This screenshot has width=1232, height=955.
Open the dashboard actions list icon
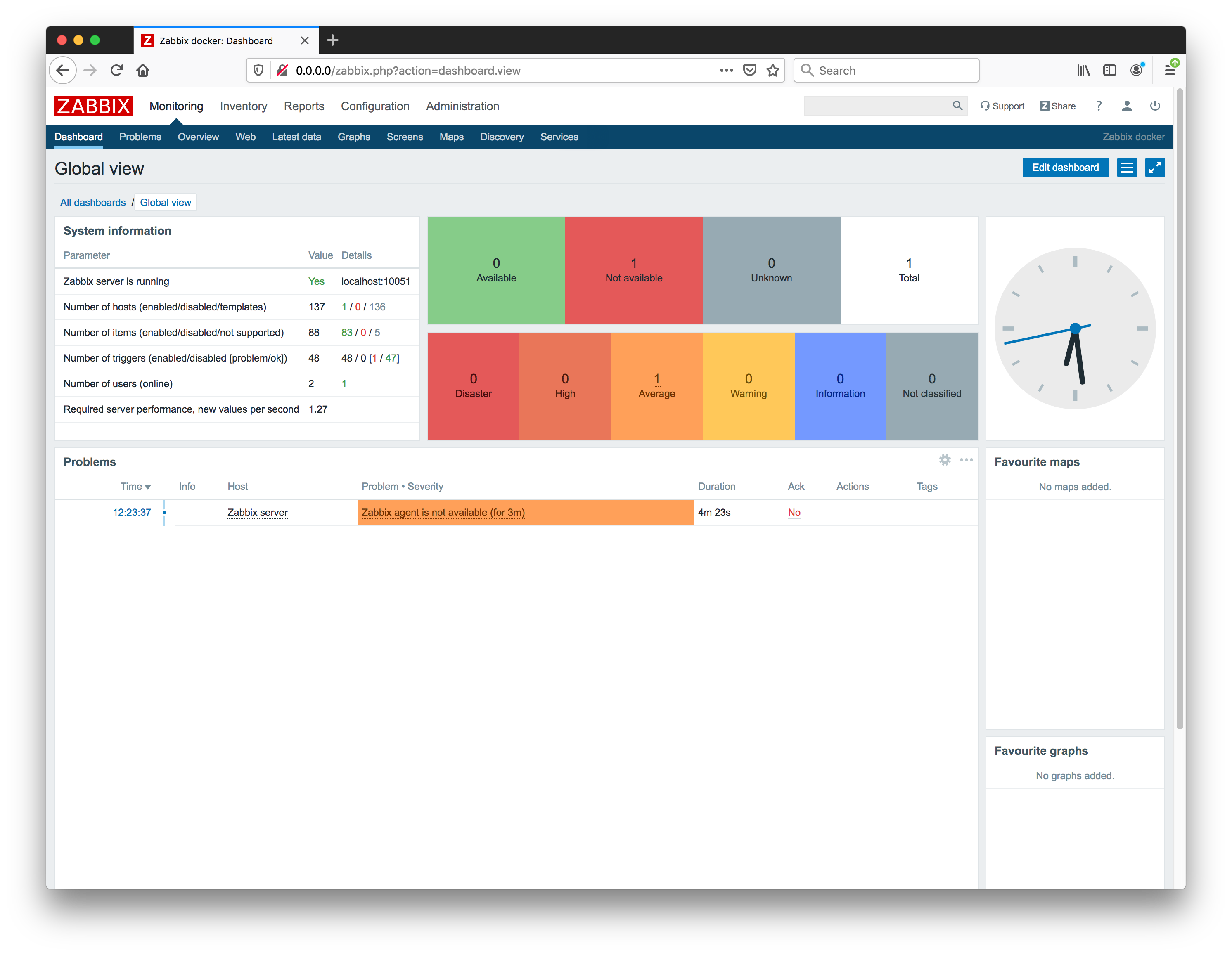1127,168
